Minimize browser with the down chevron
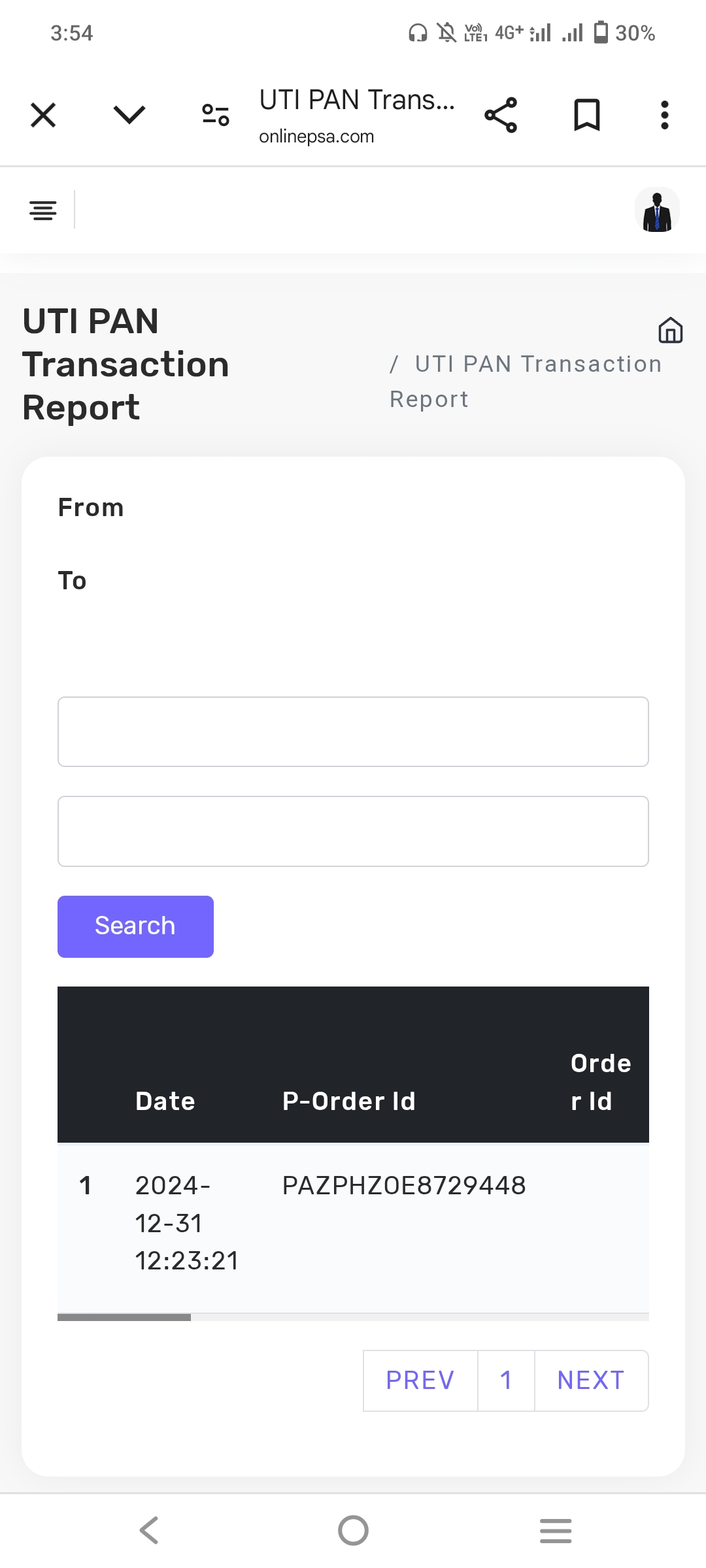The image size is (706, 1568). pos(129,116)
